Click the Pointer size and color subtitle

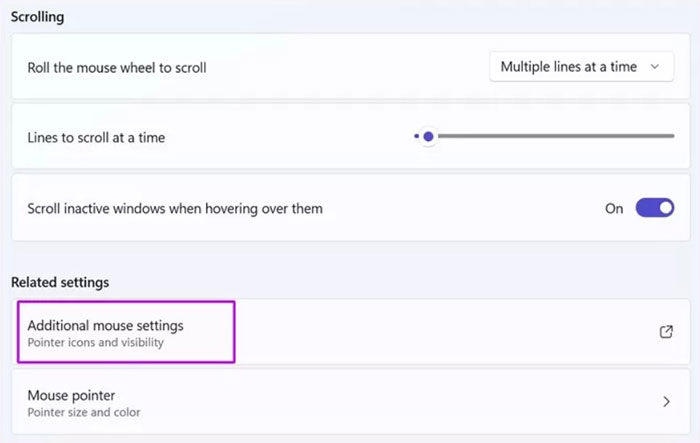coord(84,412)
